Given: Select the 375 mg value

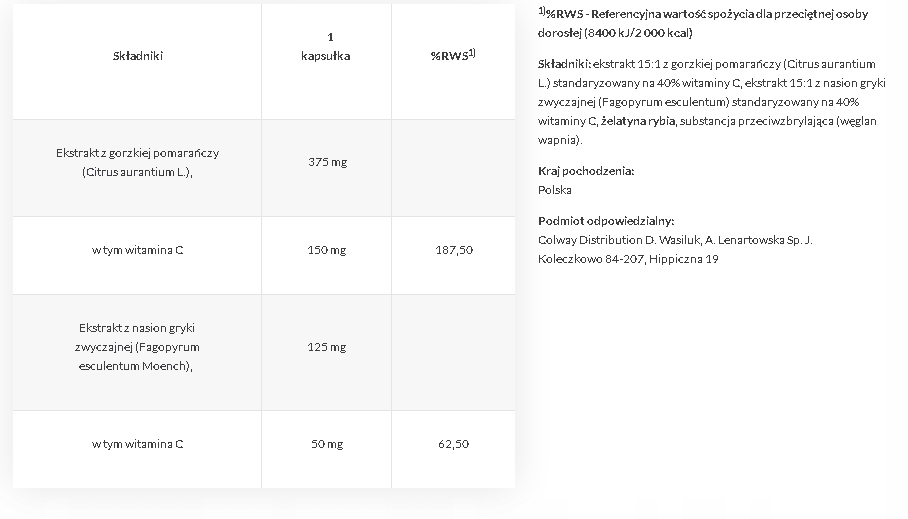Looking at the screenshot, I should pyautogui.click(x=327, y=162).
